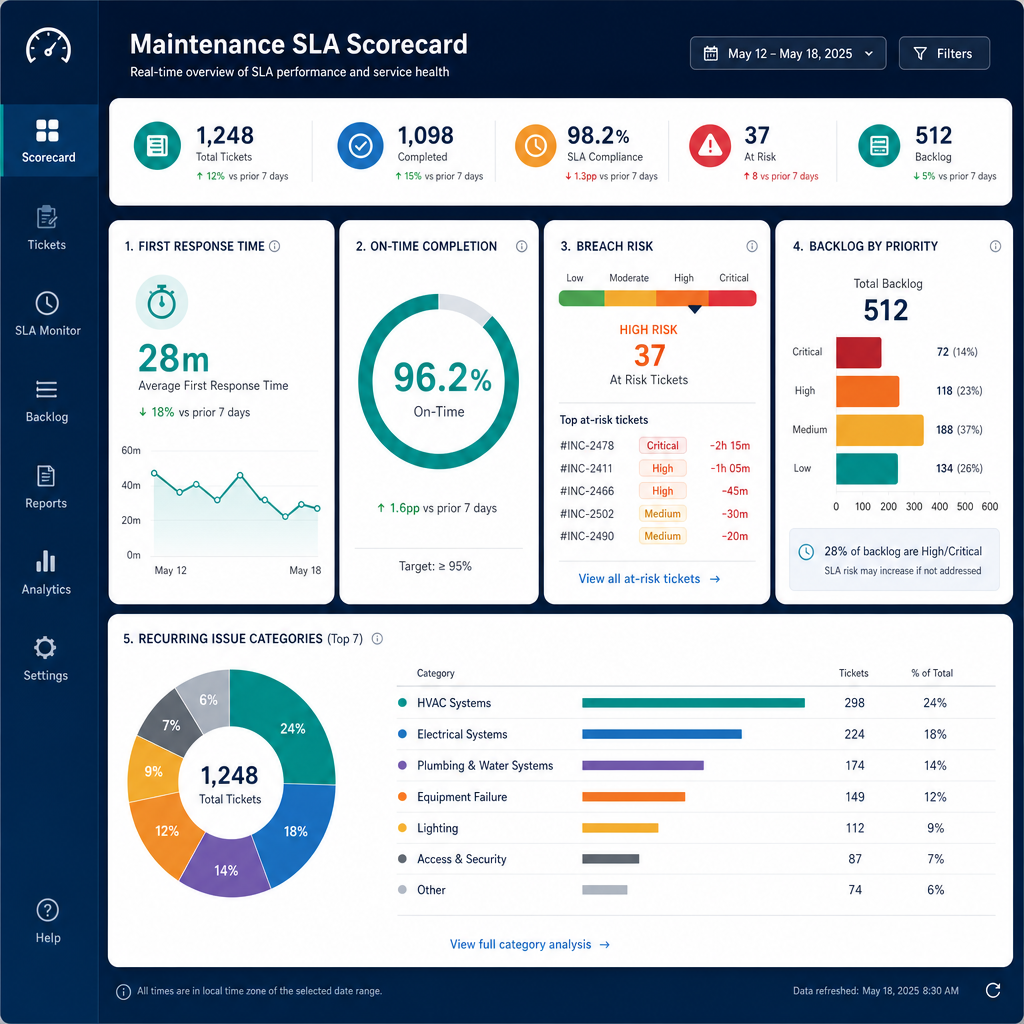
Task: Select the Other category row
Action: 696,889
